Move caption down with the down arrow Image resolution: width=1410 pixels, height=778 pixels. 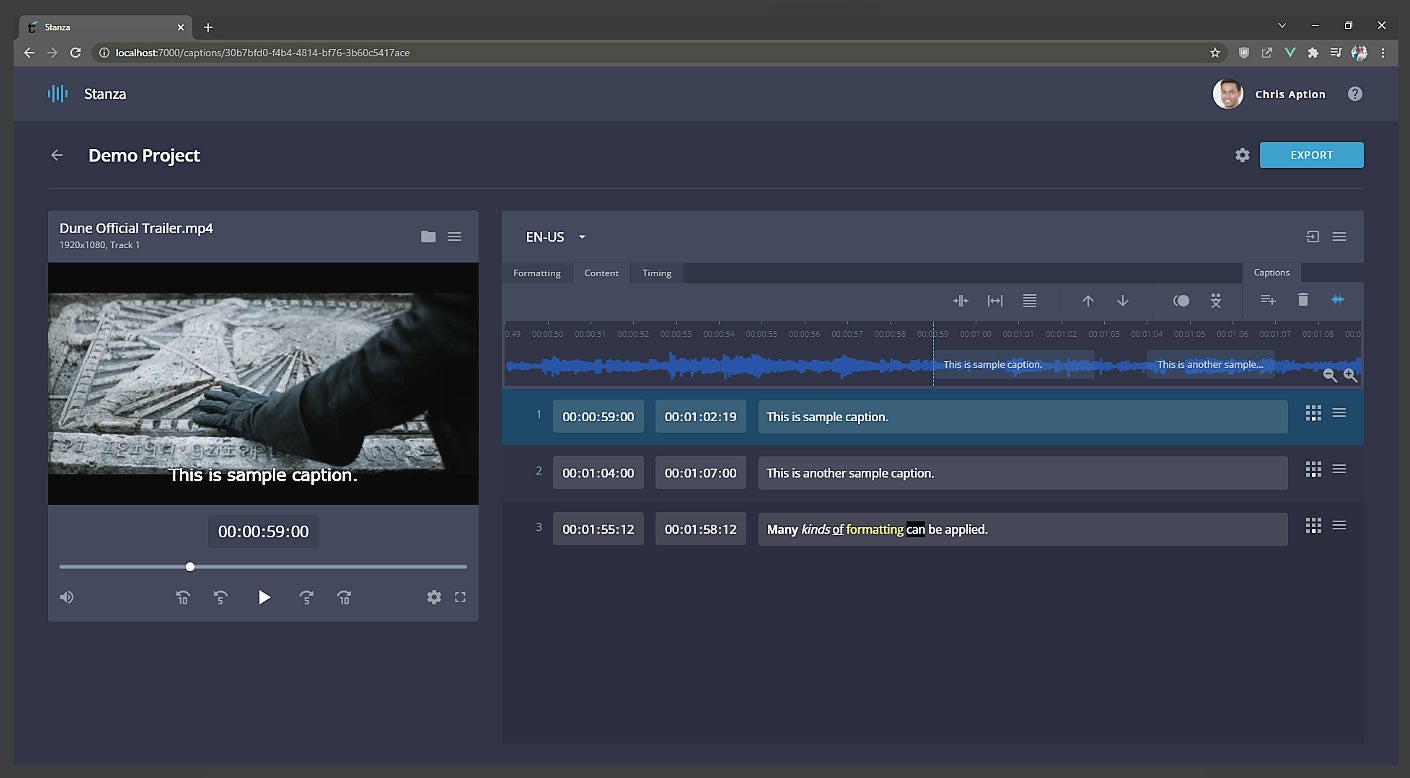[x=1122, y=300]
